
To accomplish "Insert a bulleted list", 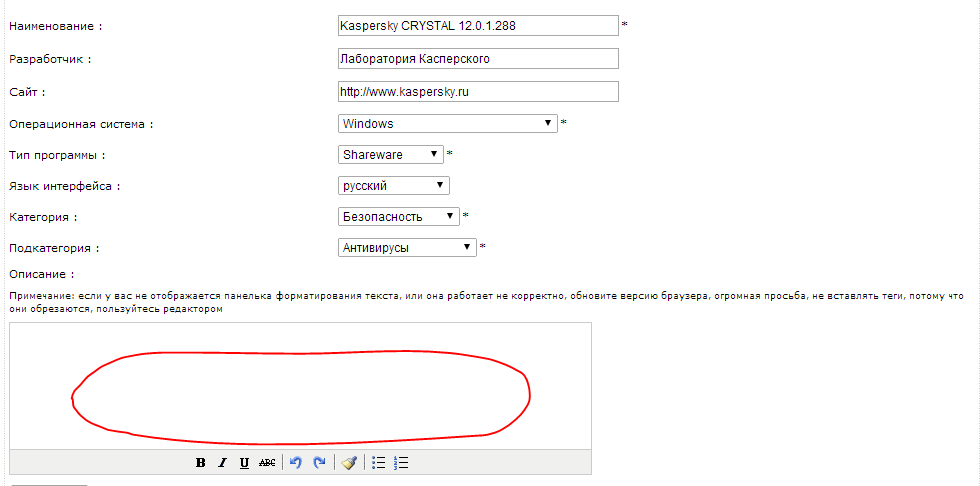I will 378,463.
